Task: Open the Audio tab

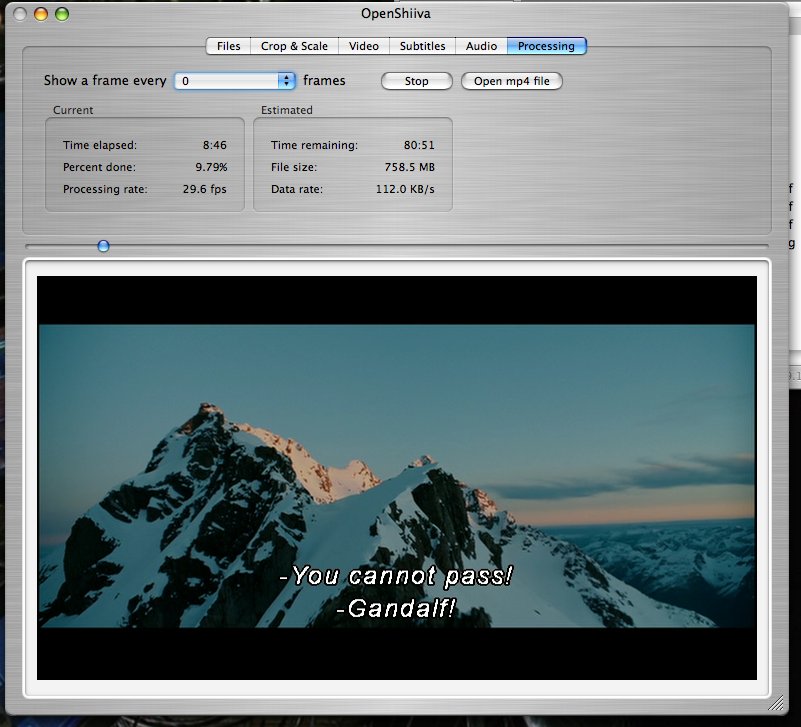Action: click(481, 46)
